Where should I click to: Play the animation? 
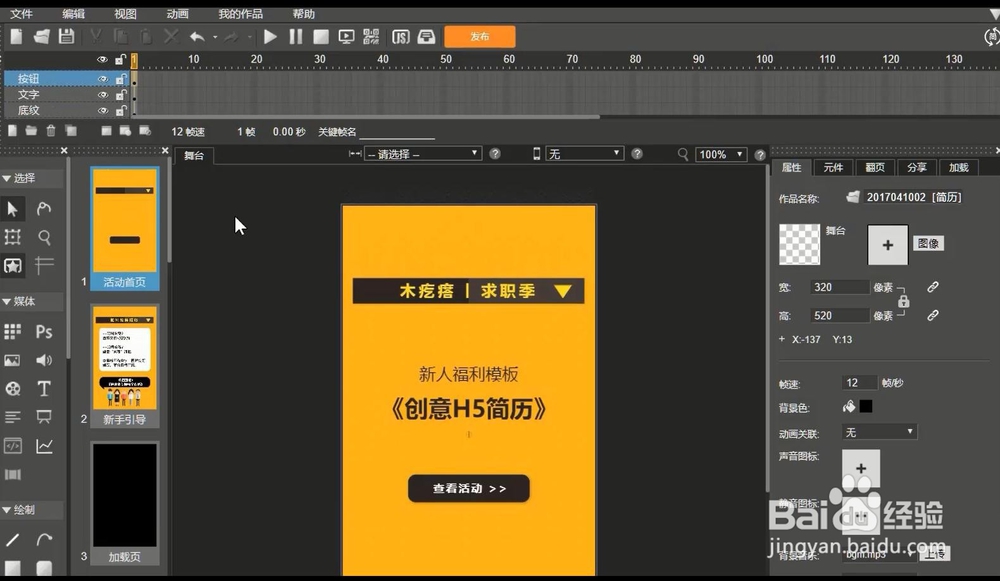(270, 37)
